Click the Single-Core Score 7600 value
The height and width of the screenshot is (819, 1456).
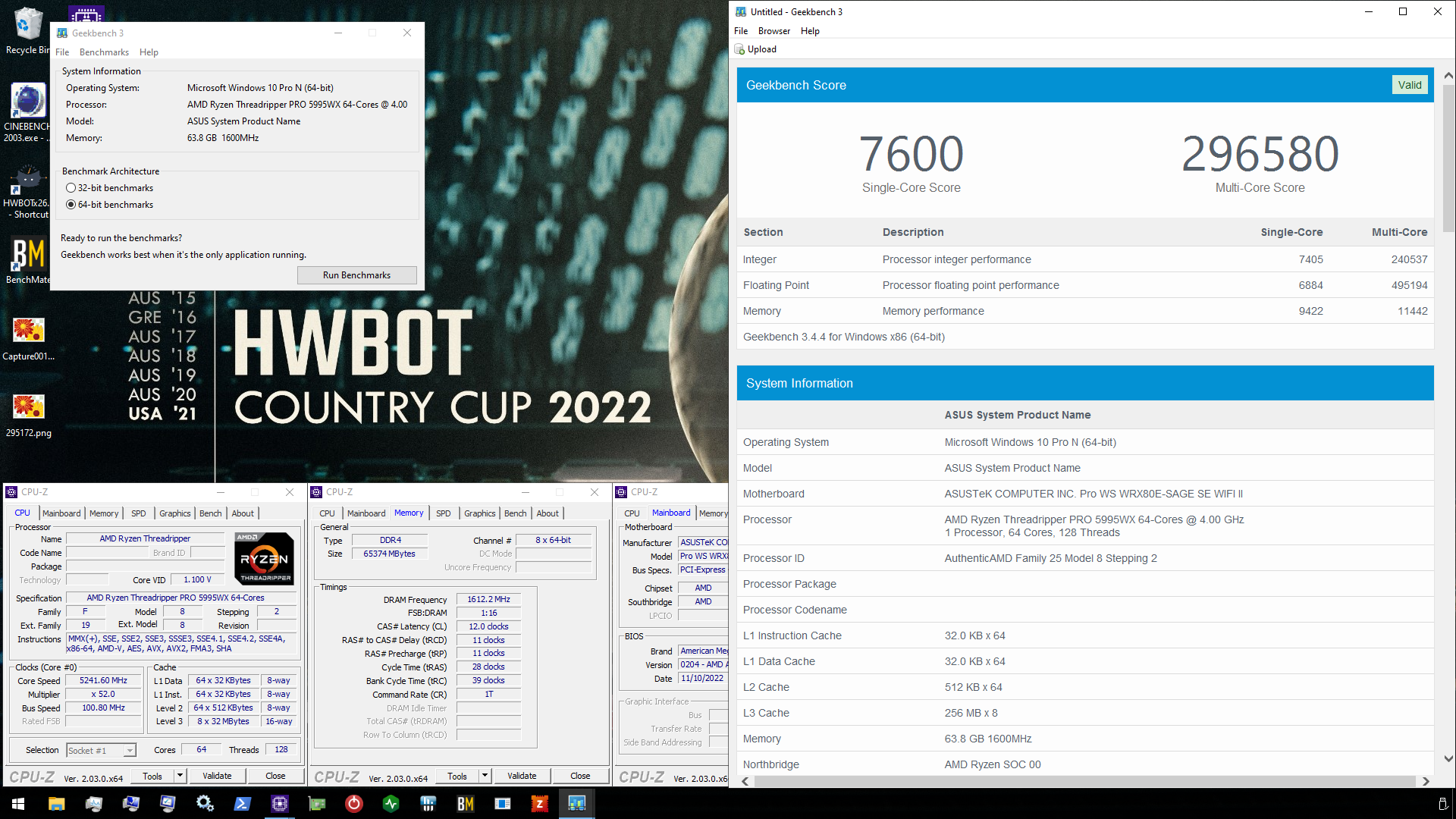(x=911, y=155)
